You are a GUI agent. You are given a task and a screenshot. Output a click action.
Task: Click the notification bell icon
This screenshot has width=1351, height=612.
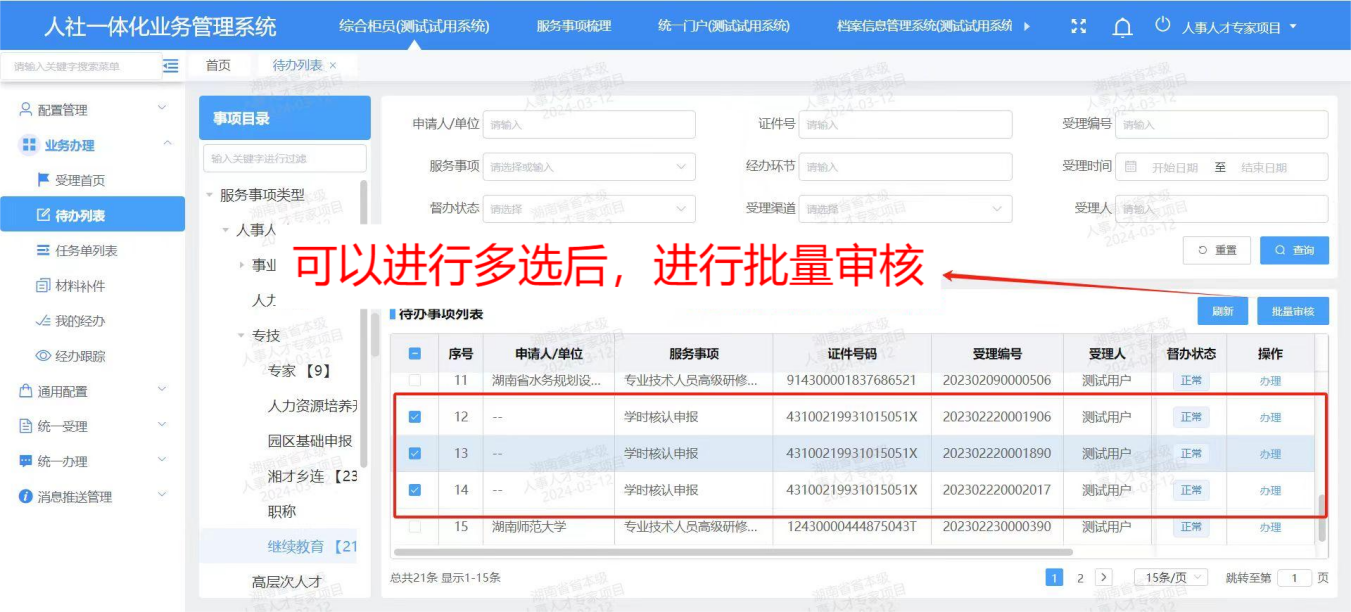(1122, 27)
